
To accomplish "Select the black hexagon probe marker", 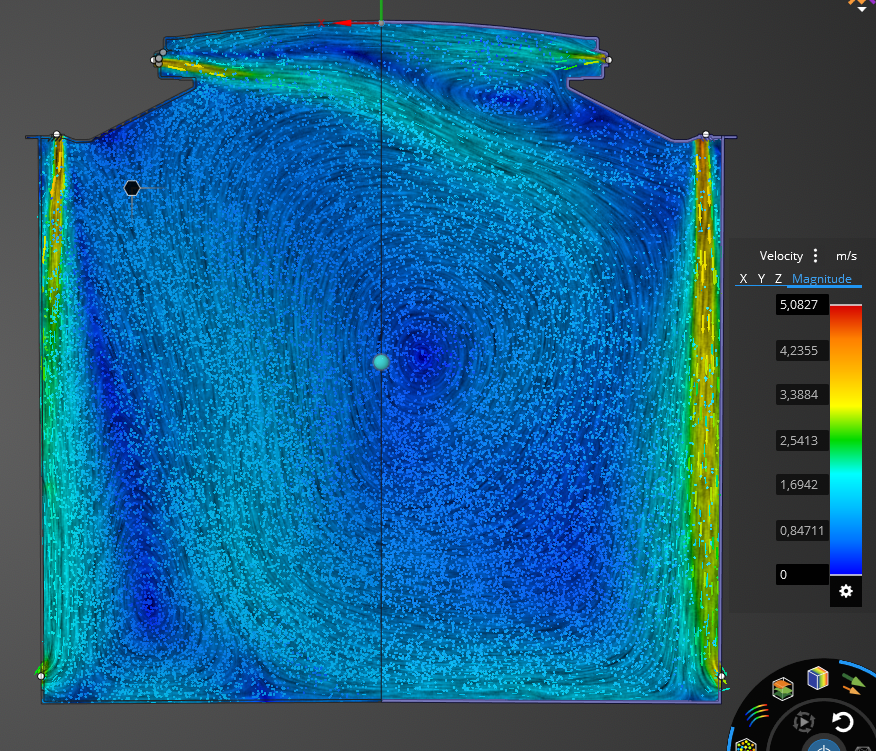I will pyautogui.click(x=132, y=188).
